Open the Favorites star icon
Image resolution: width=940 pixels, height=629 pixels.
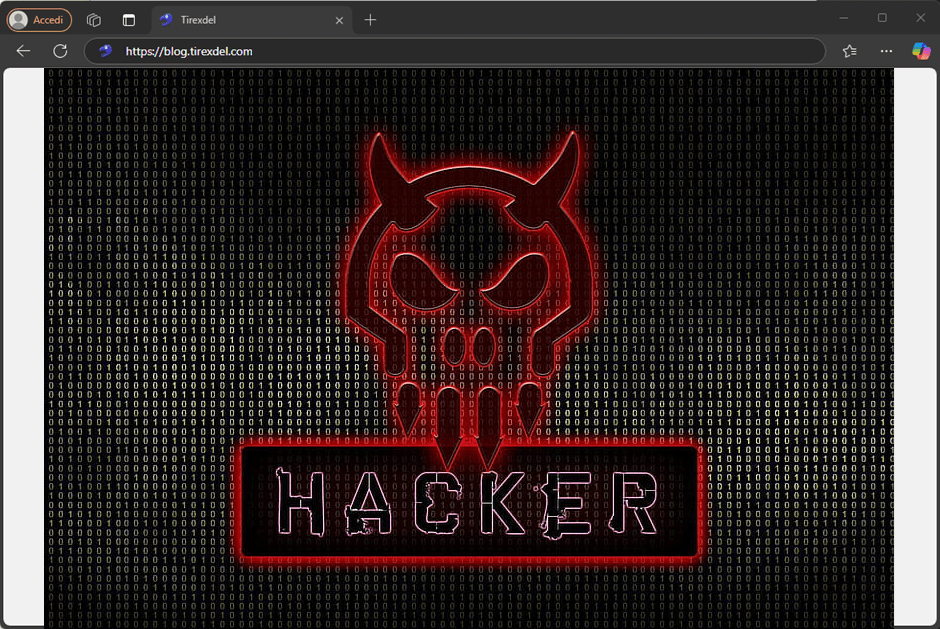(849, 51)
